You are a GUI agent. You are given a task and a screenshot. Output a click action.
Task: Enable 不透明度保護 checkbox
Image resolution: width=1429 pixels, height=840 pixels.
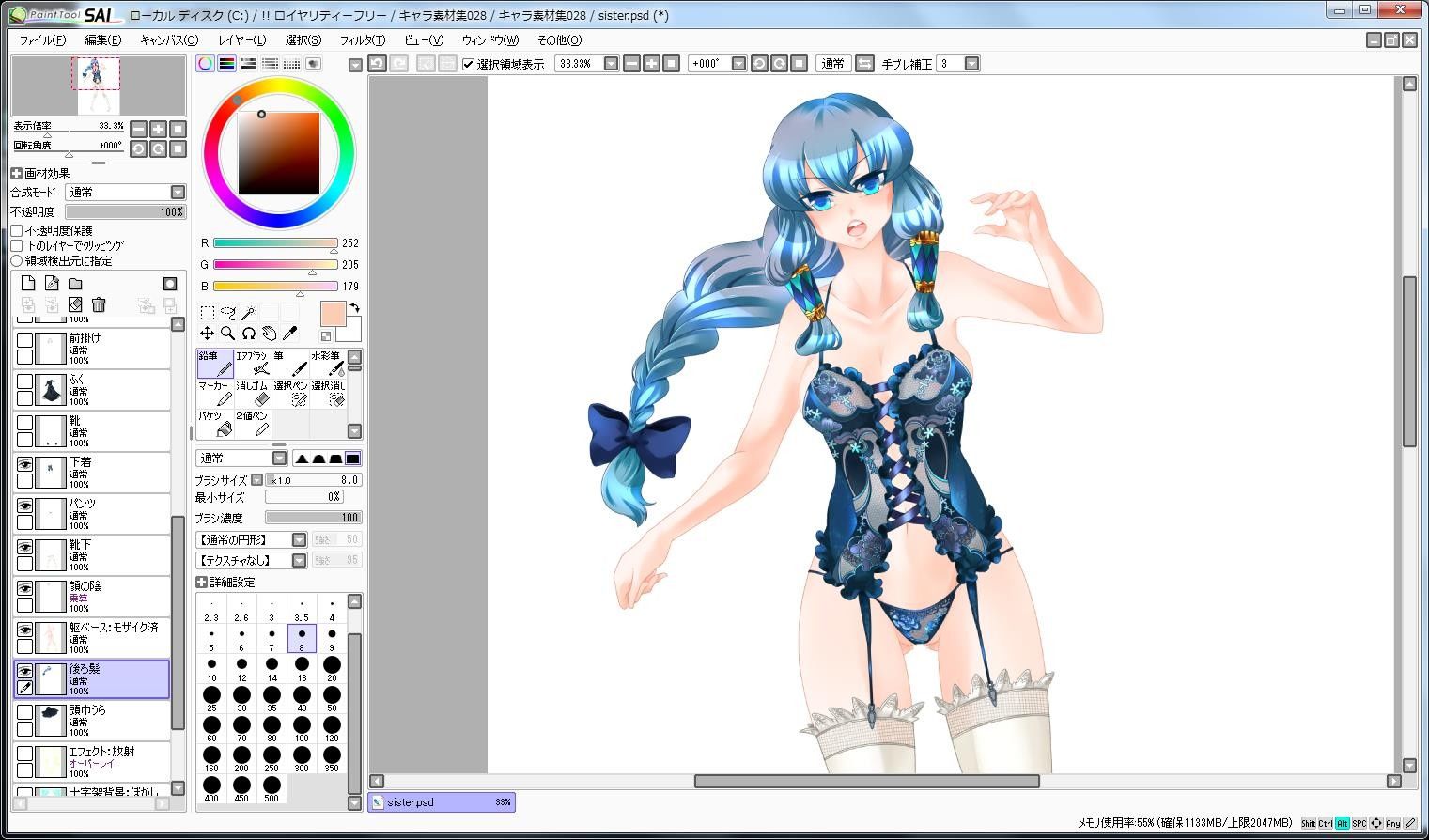17,230
